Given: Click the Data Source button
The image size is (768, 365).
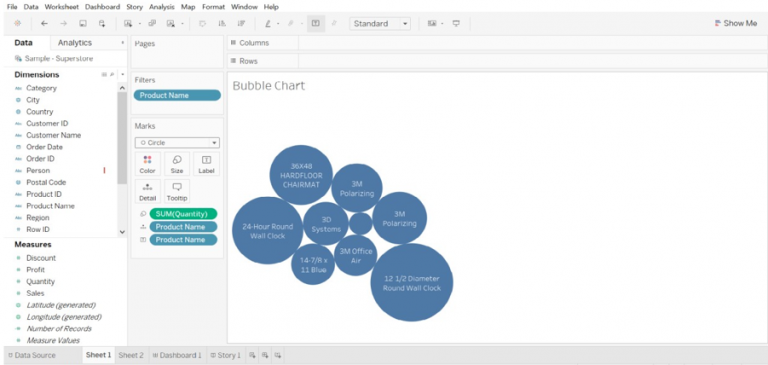Looking at the screenshot, I should pyautogui.click(x=32, y=355).
